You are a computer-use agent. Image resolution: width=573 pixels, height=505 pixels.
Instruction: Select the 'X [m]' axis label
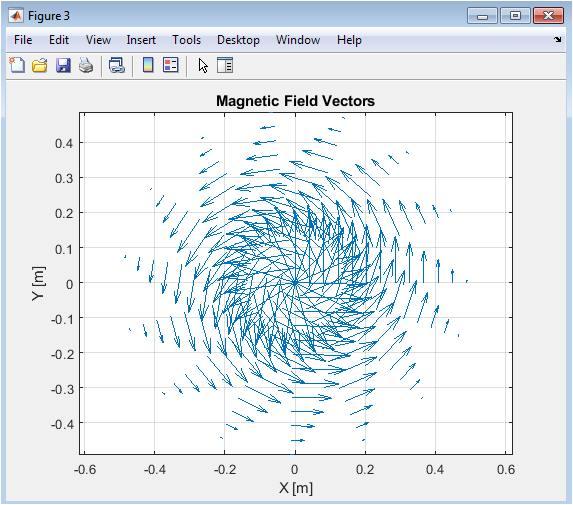(x=296, y=488)
